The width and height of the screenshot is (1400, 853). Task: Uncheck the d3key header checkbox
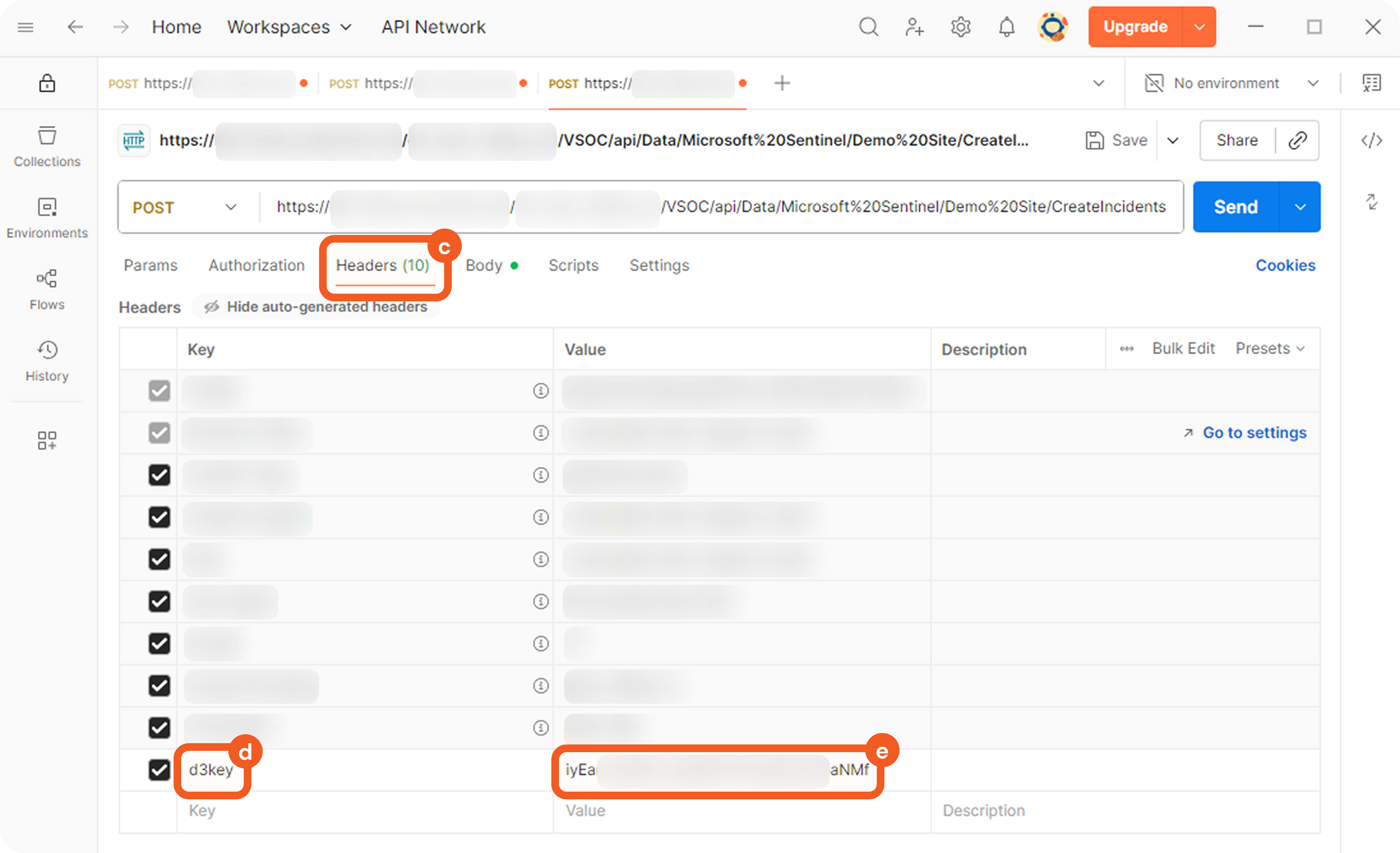point(159,769)
